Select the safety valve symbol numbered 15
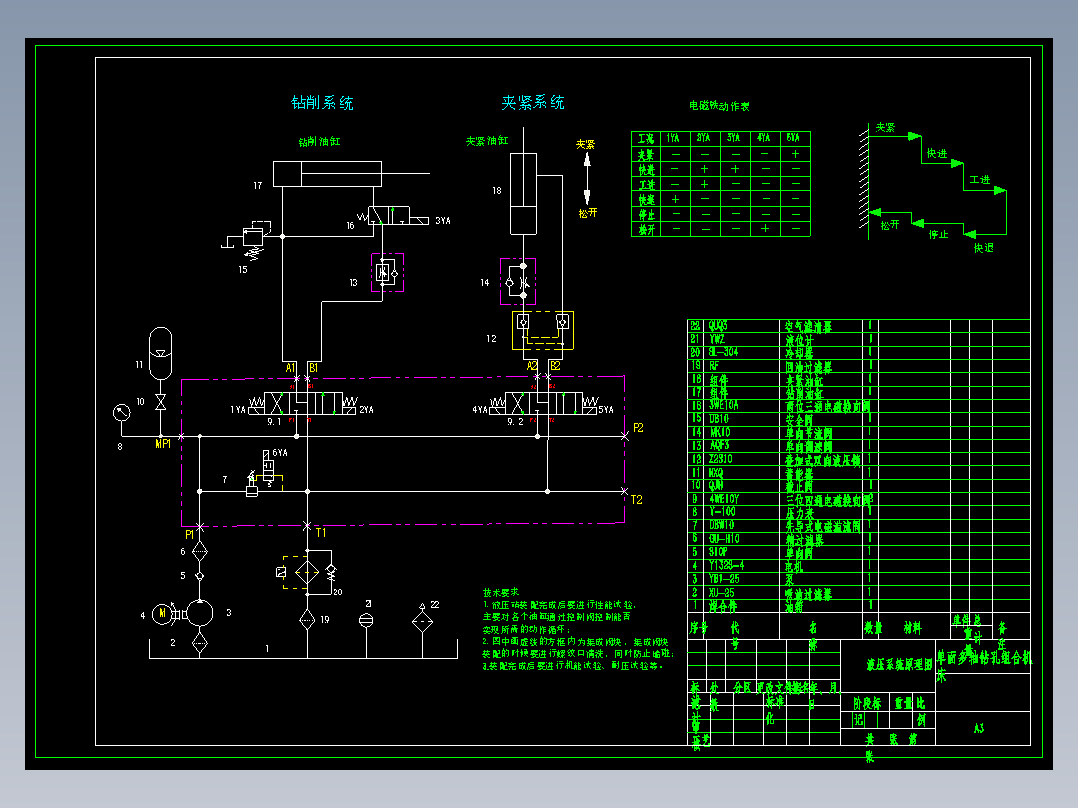The width and height of the screenshot is (1078, 808). pos(253,239)
